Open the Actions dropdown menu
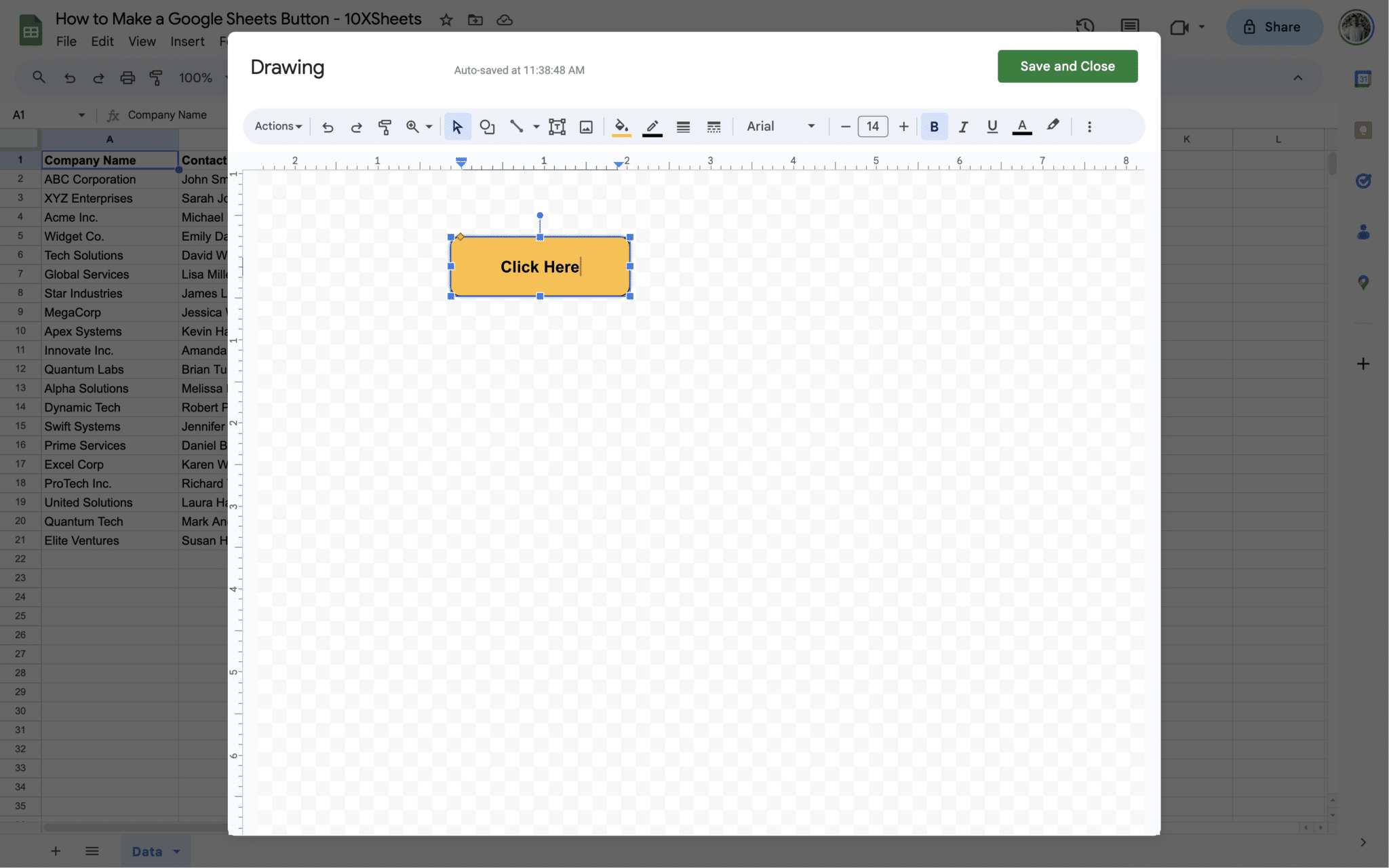 tap(278, 127)
